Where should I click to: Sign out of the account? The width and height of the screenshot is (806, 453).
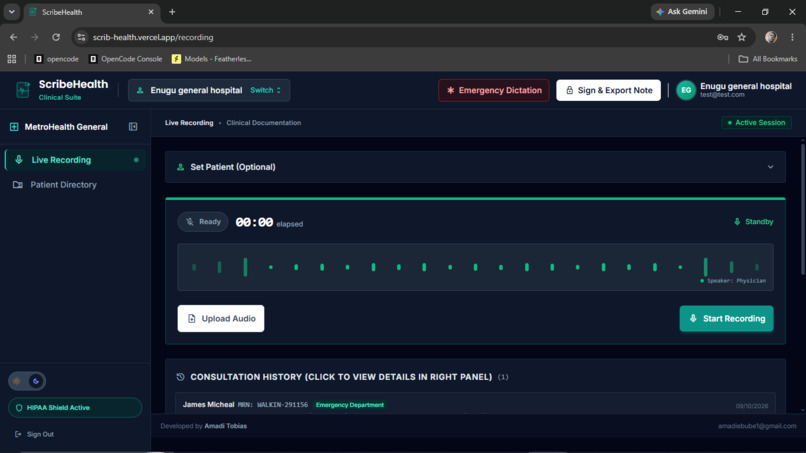click(x=34, y=434)
